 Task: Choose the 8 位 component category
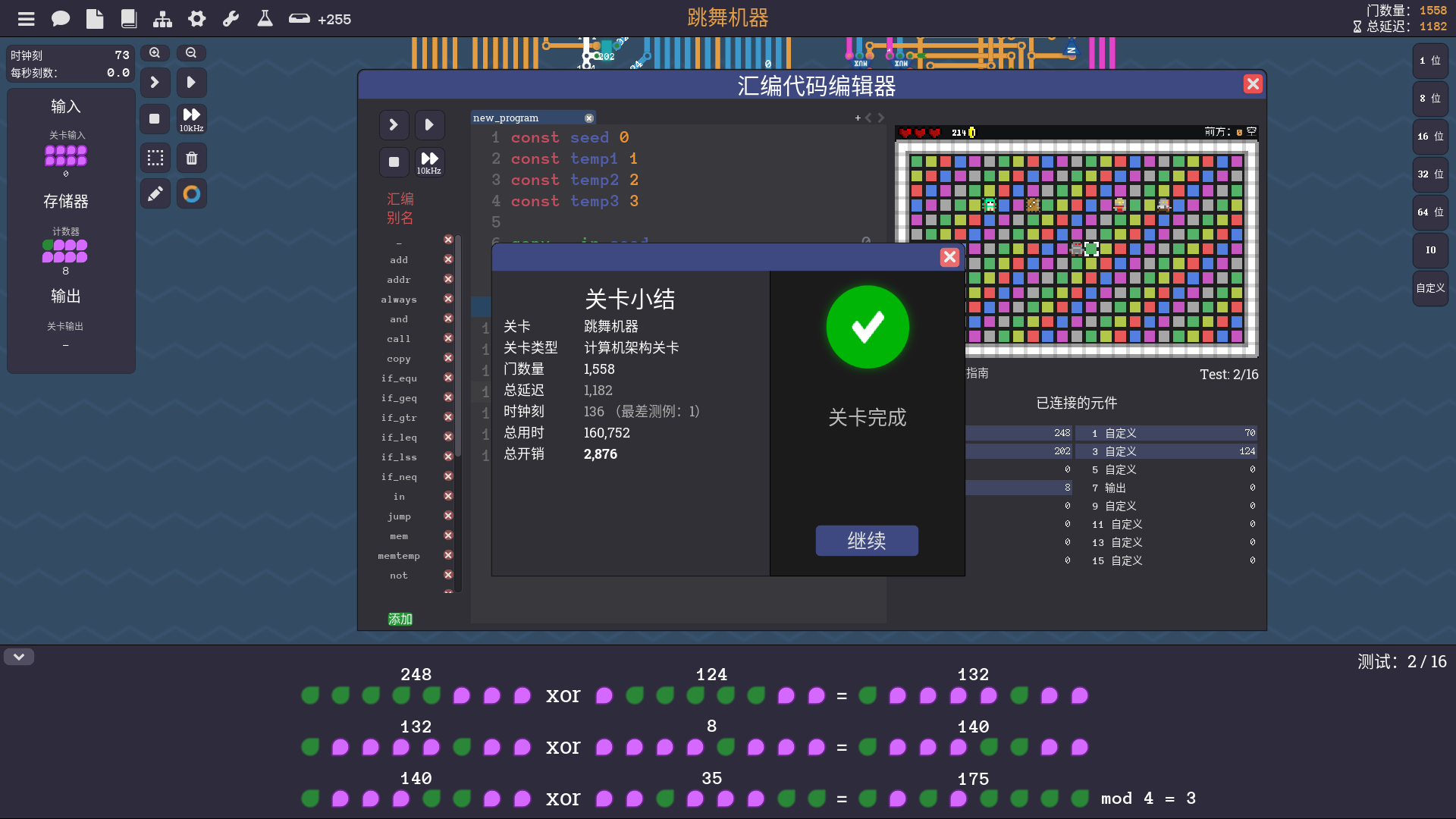coord(1430,99)
